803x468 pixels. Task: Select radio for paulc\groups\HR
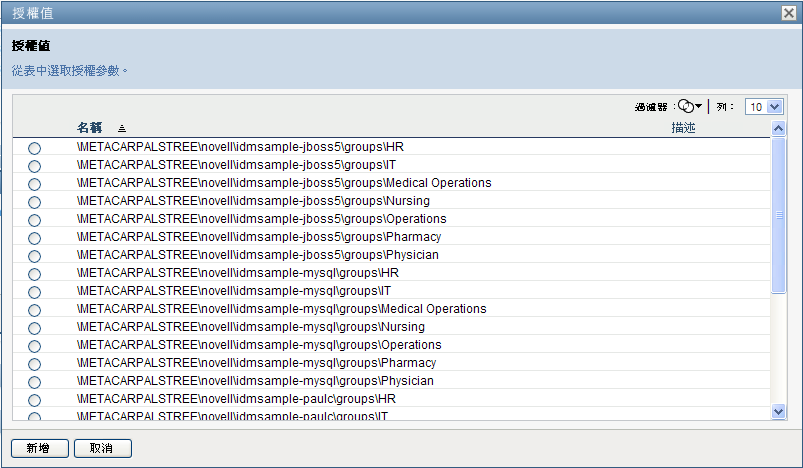[34, 400]
